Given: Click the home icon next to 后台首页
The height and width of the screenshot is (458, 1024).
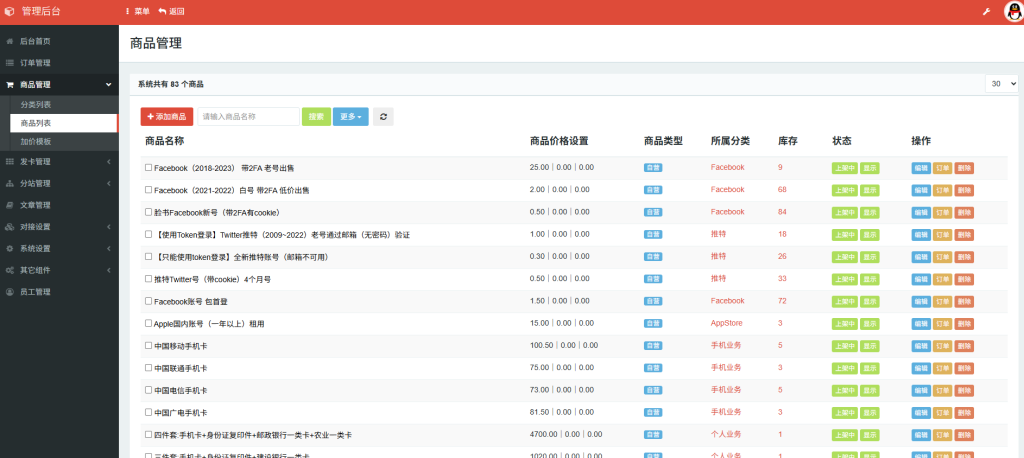Looking at the screenshot, I should 9,41.
